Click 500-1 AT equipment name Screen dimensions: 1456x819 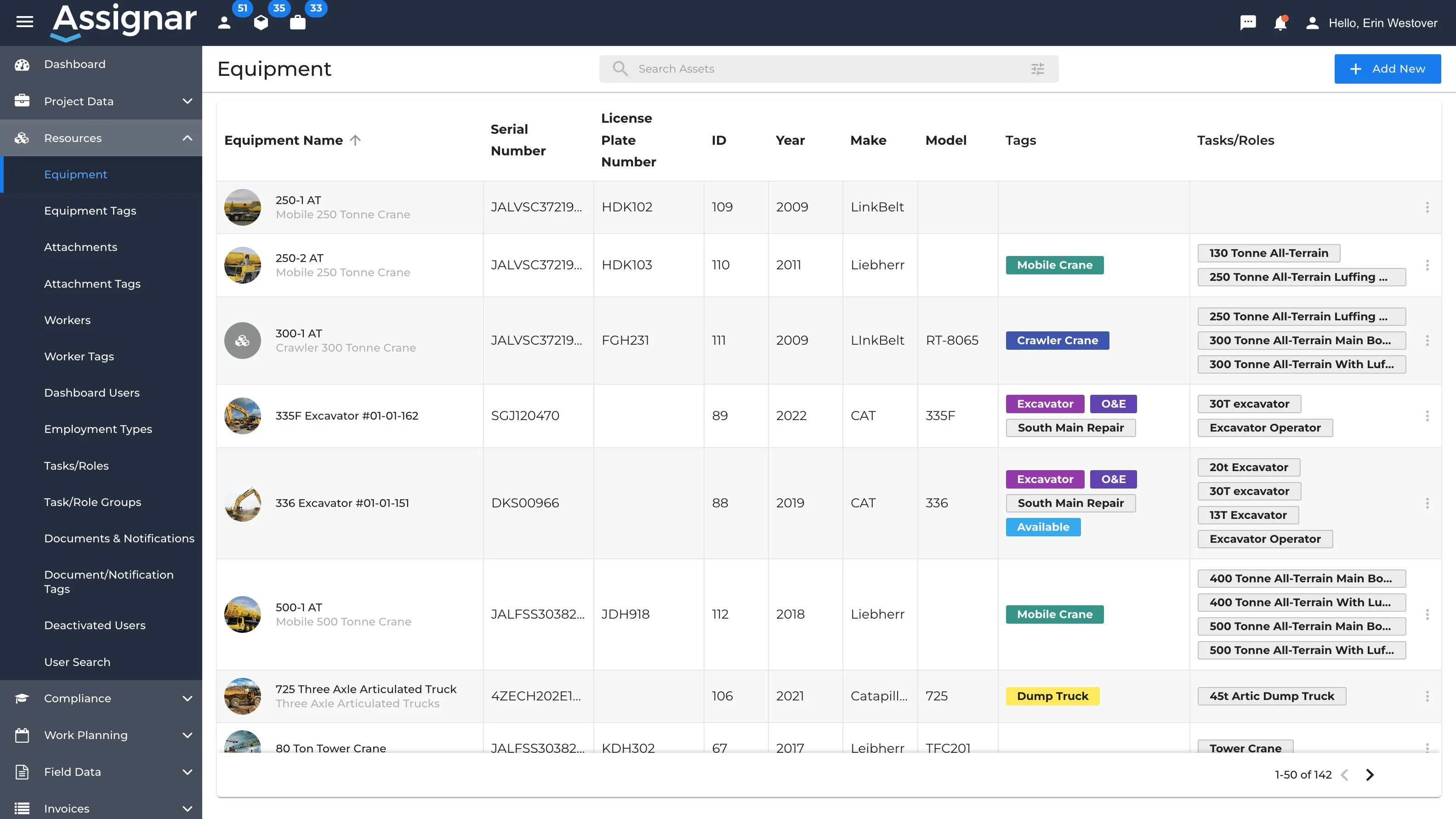pyautogui.click(x=298, y=608)
